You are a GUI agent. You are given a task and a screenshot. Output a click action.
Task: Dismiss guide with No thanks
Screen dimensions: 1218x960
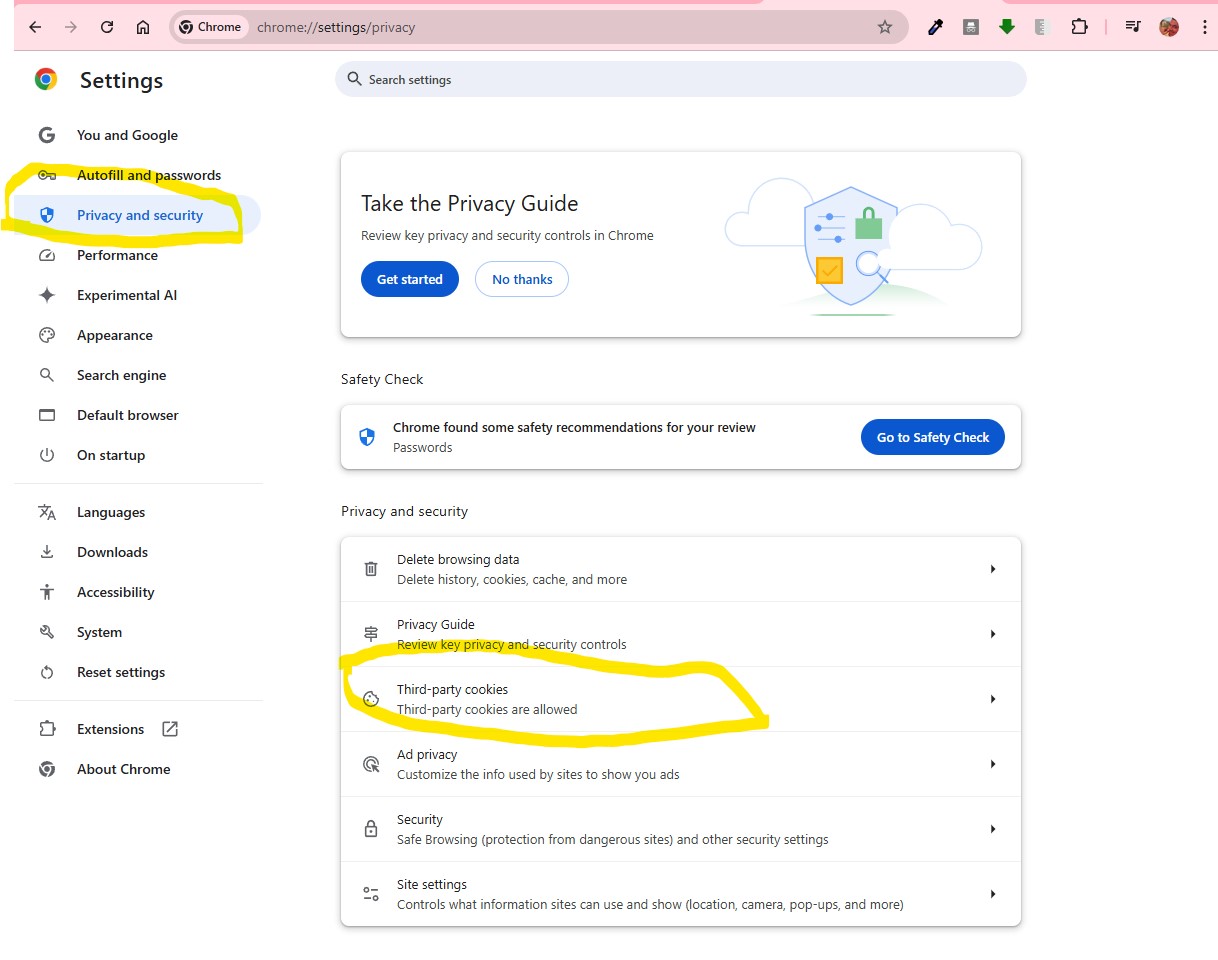[522, 279]
